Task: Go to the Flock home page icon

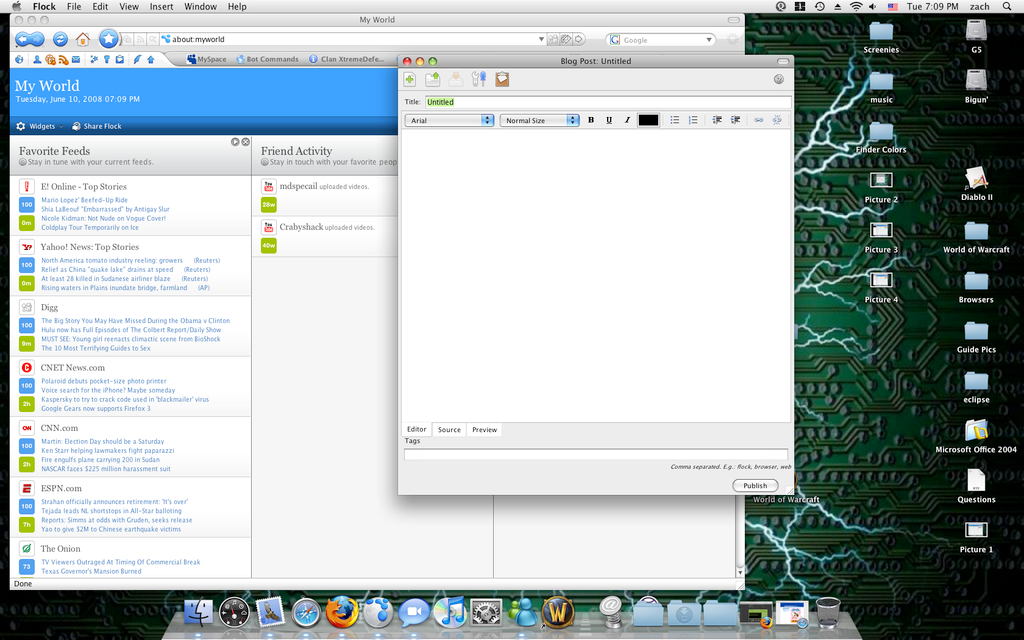Action: click(82, 39)
